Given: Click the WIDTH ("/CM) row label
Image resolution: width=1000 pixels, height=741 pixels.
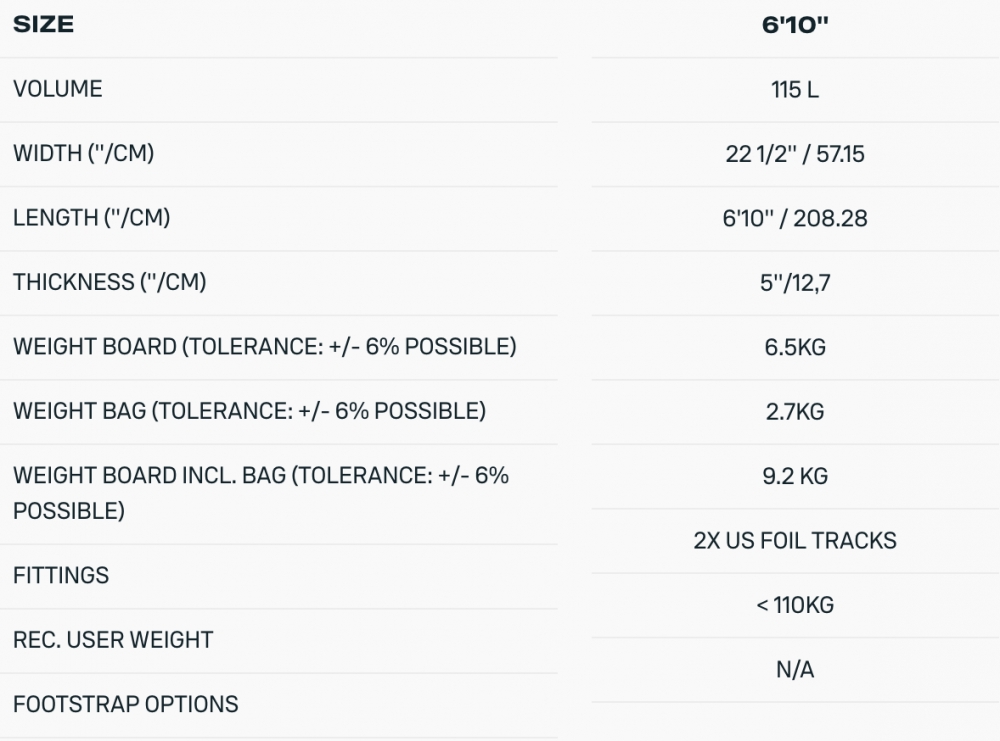Looking at the screenshot, I should (84, 154).
